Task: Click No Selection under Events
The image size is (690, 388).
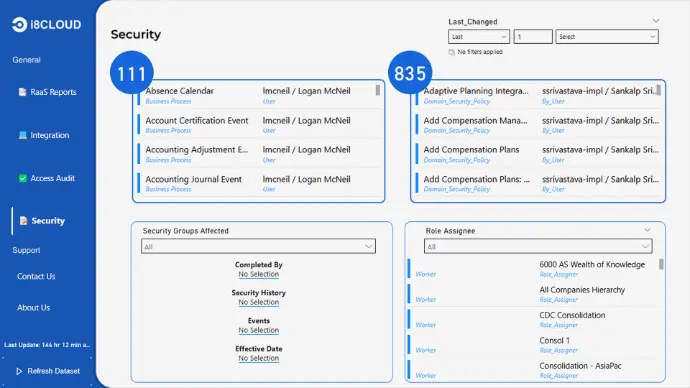Action: tap(259, 330)
